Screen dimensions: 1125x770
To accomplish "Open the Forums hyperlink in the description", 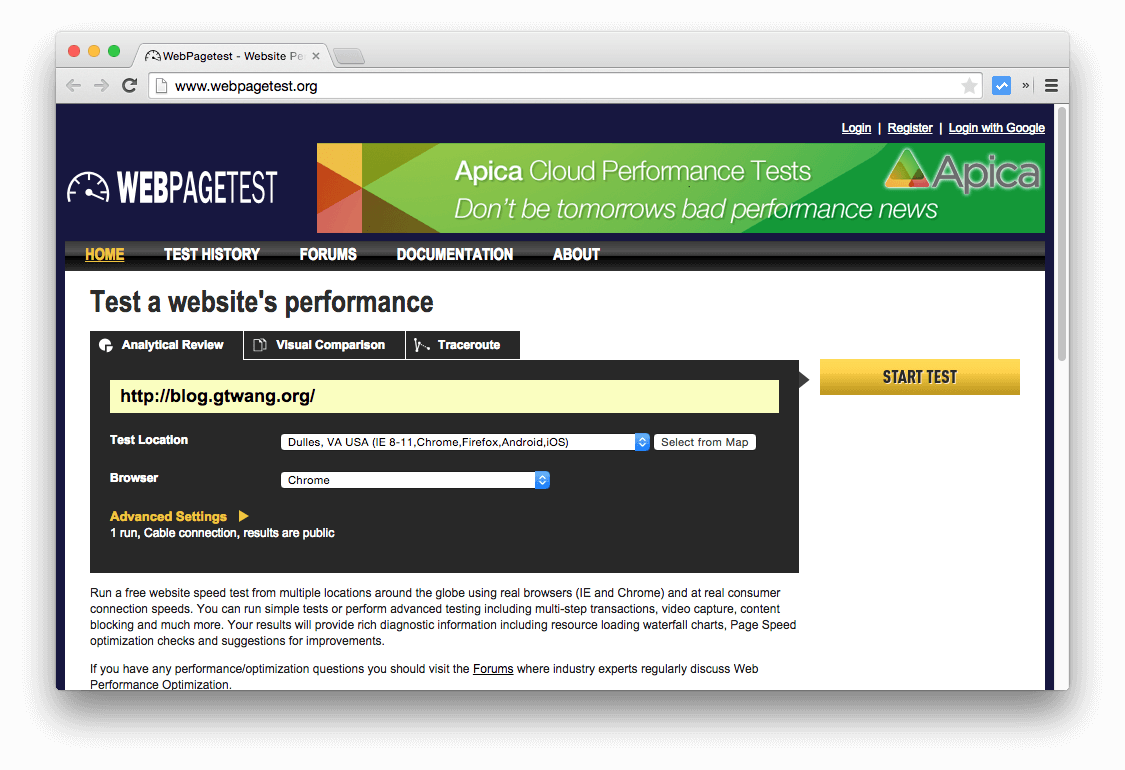I will click(x=493, y=668).
